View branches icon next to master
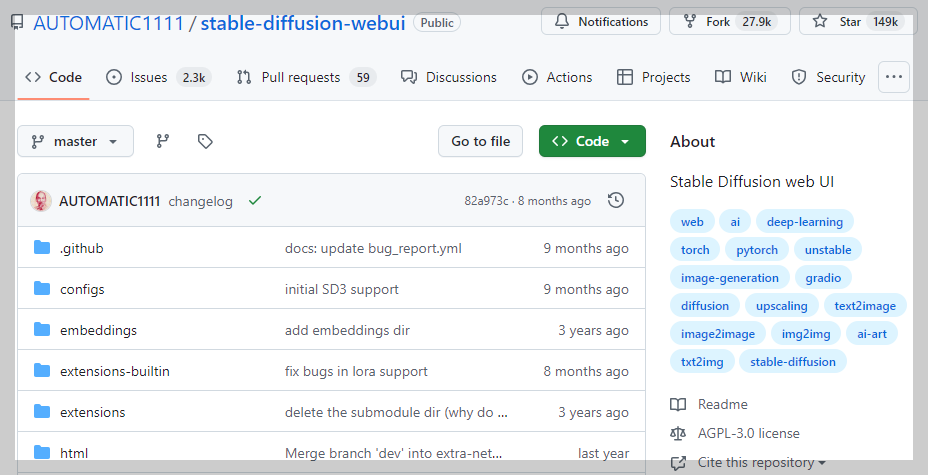The width and height of the screenshot is (928, 475). (163, 141)
